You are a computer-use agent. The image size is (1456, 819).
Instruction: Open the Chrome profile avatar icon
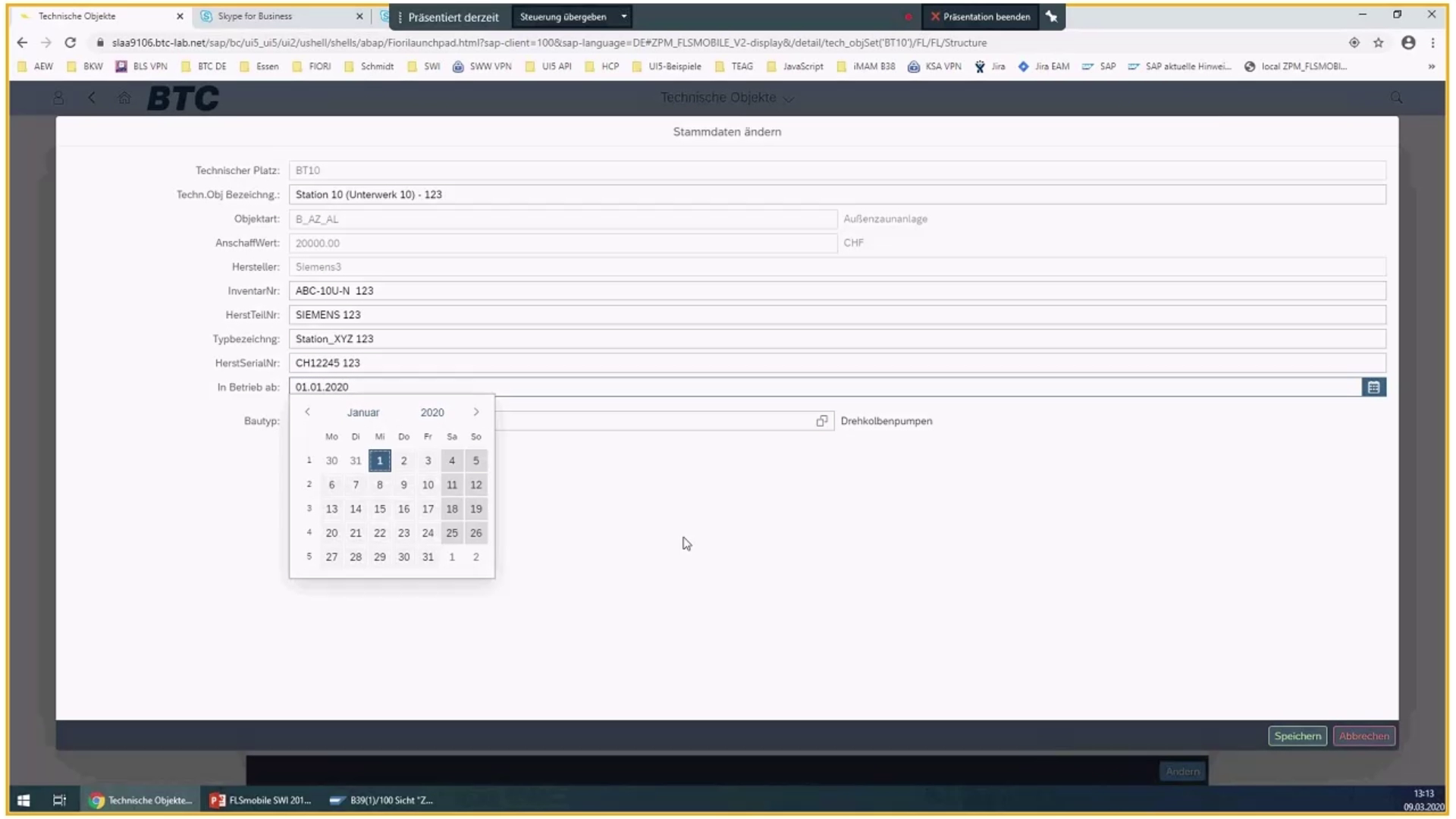(x=1408, y=42)
